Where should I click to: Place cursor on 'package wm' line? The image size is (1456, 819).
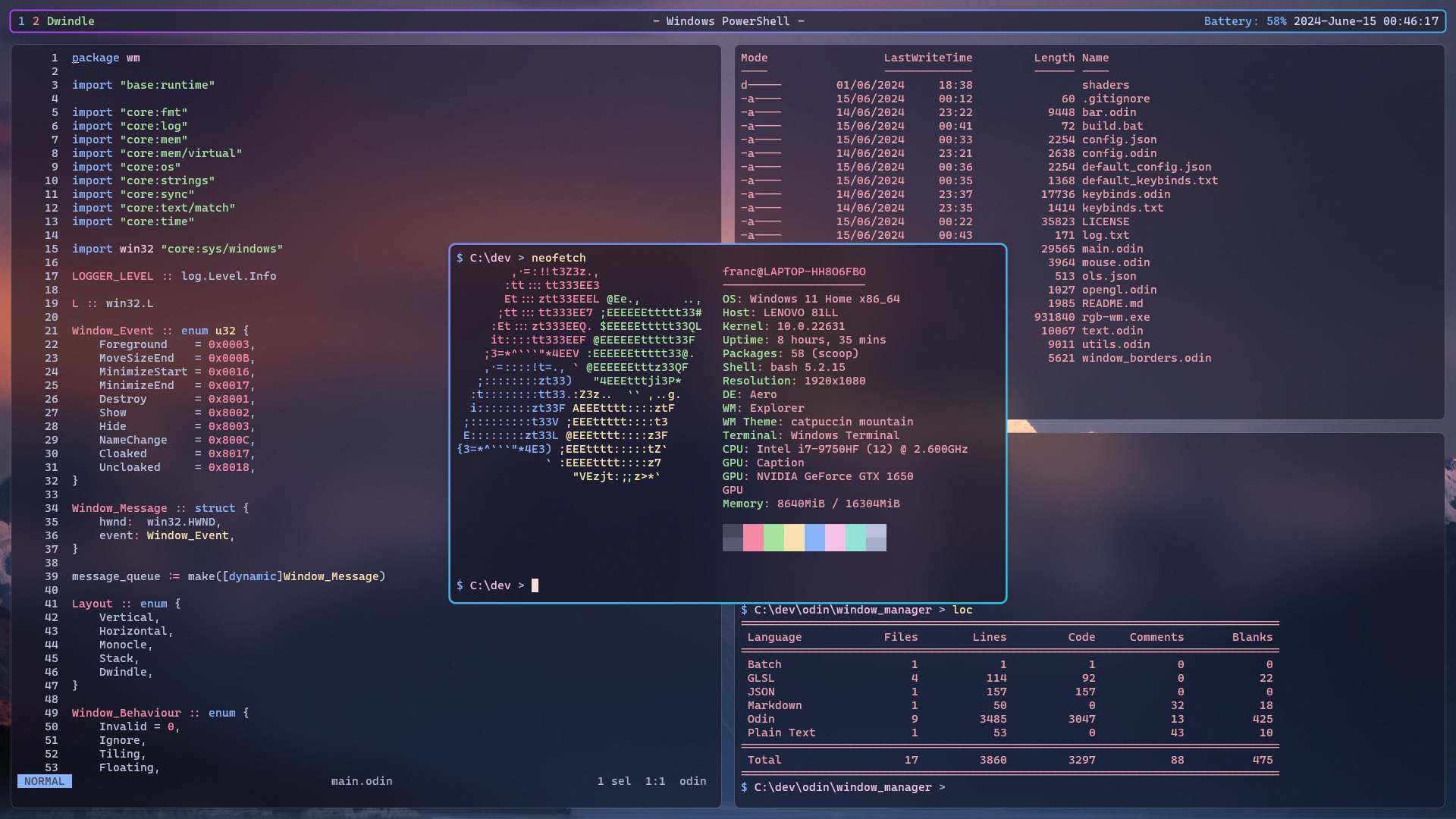tap(105, 58)
